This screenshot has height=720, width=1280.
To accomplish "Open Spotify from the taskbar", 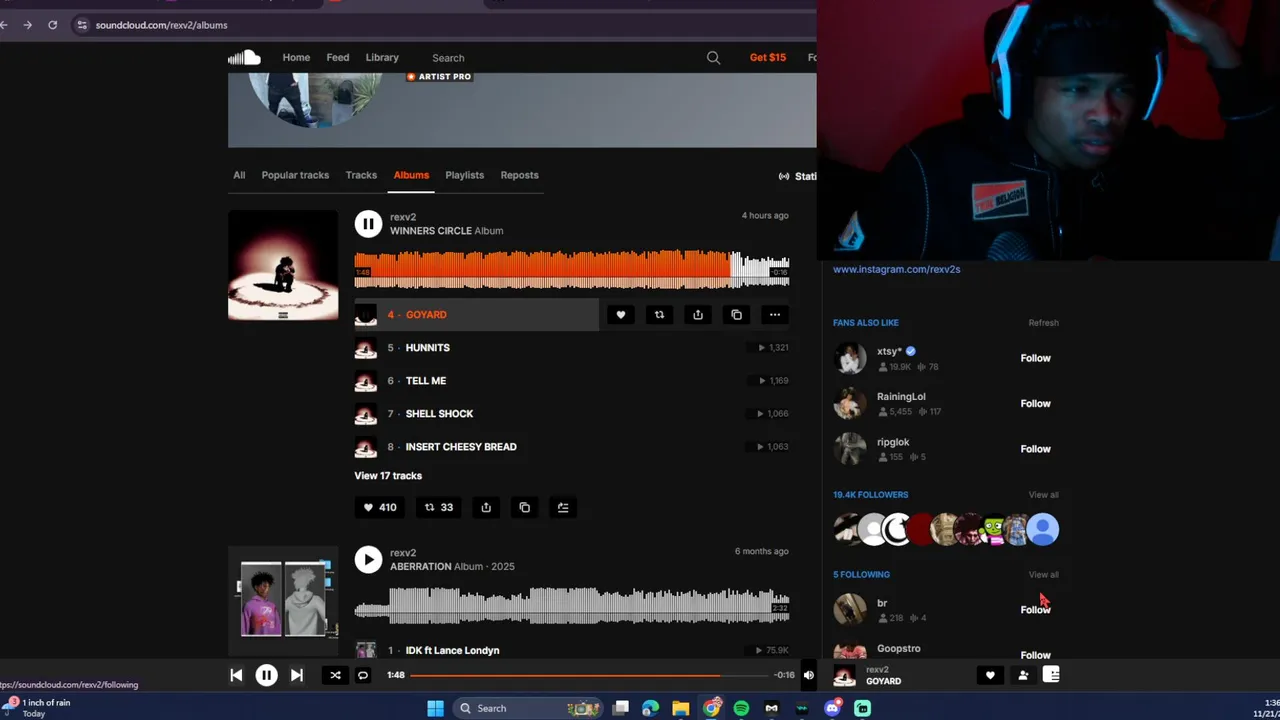I will click(x=741, y=708).
